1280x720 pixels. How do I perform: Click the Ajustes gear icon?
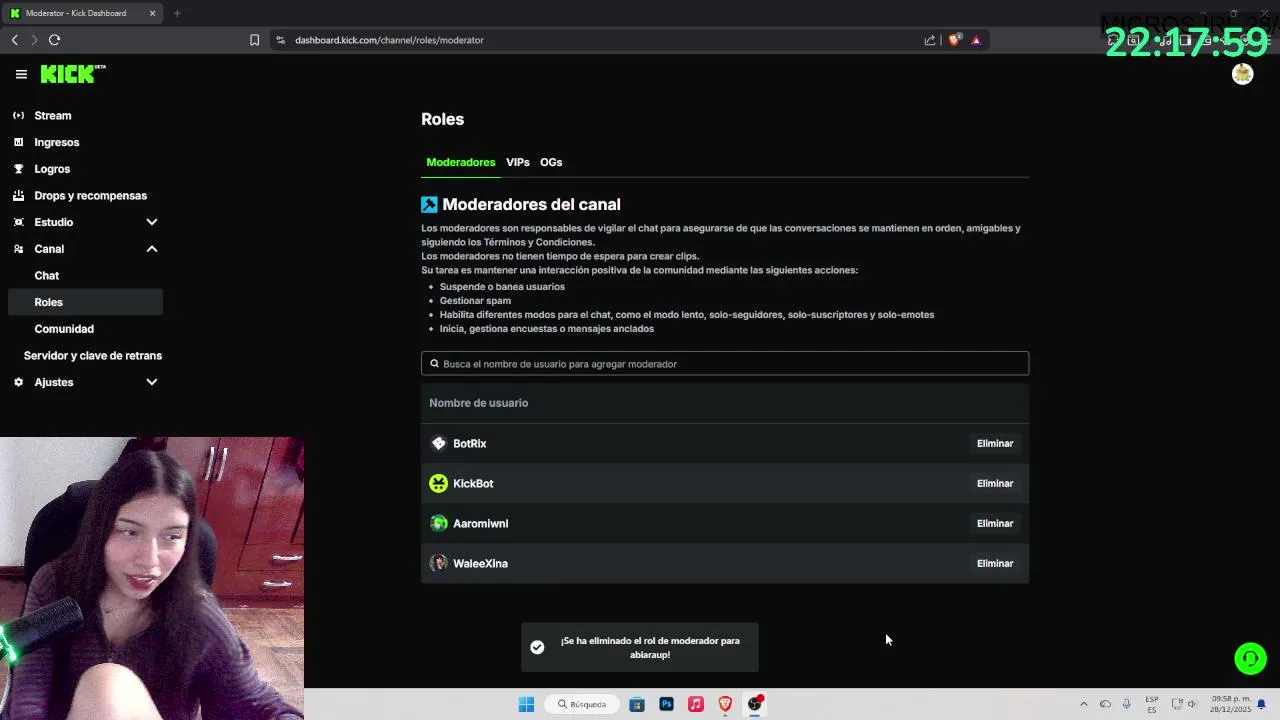coord(18,382)
